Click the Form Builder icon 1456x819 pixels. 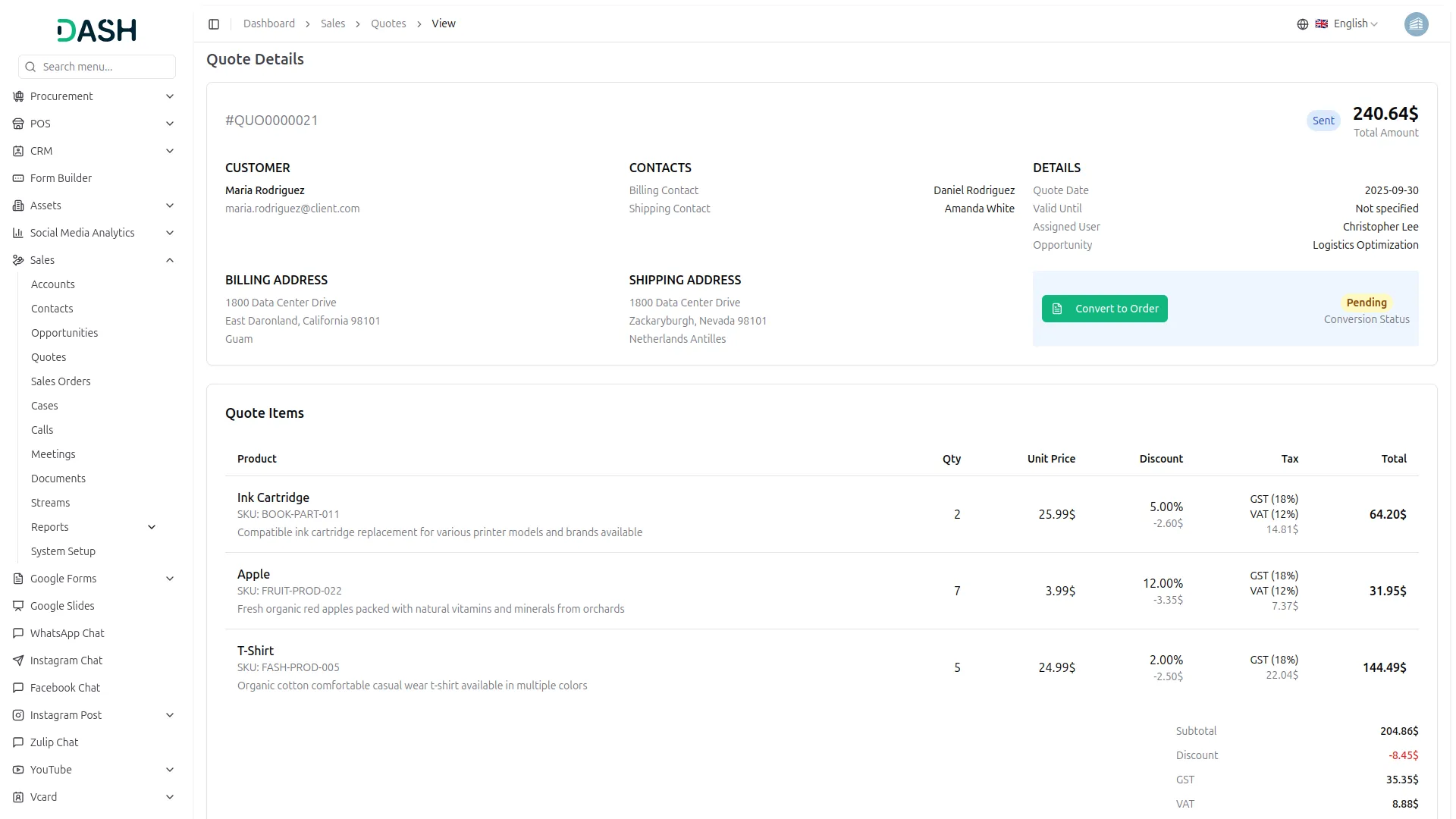pyautogui.click(x=18, y=178)
